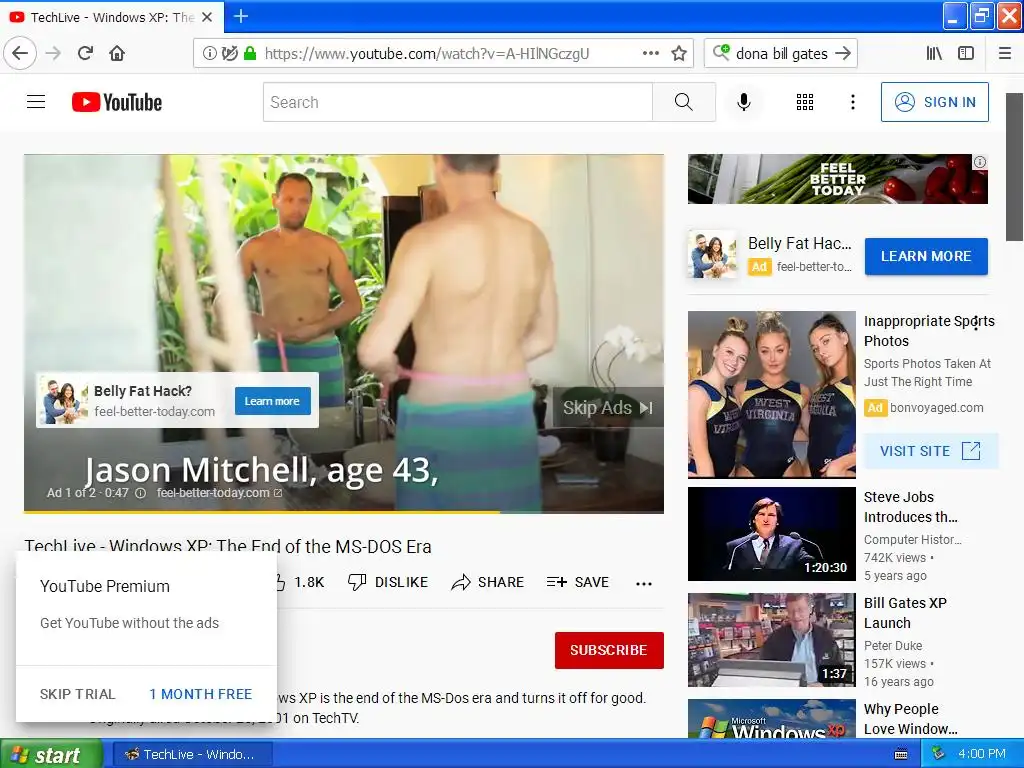This screenshot has height=768, width=1024.
Task: Close the TechLive browser tab
Action: tap(207, 17)
